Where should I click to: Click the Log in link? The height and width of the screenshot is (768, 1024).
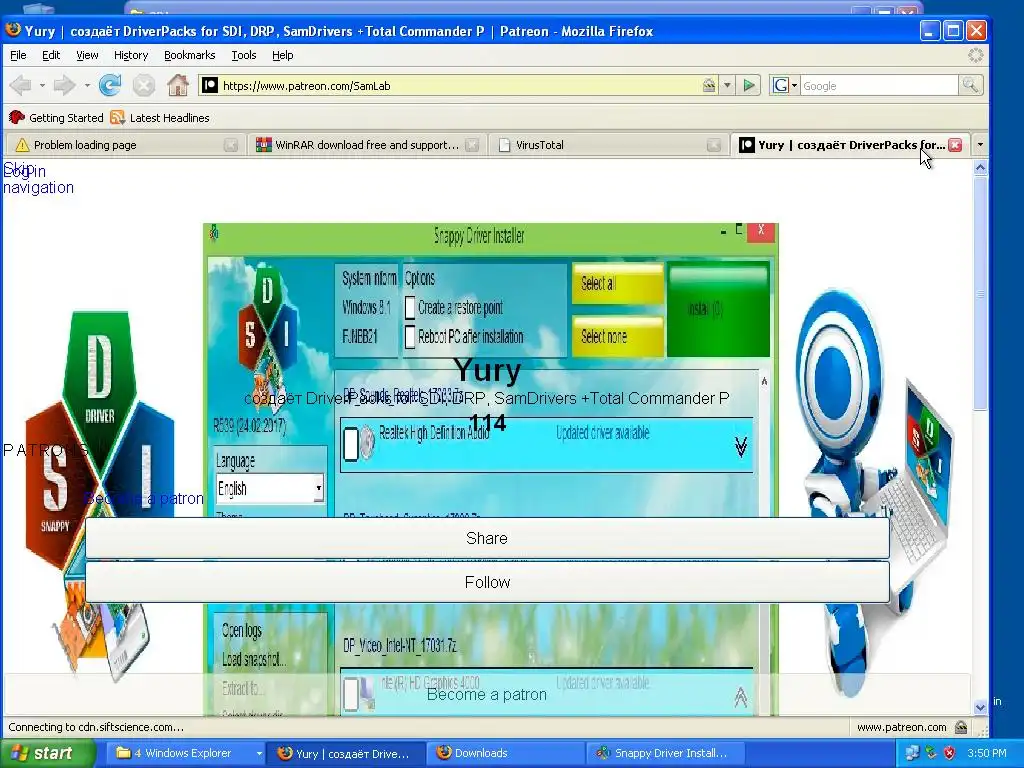point(24,171)
